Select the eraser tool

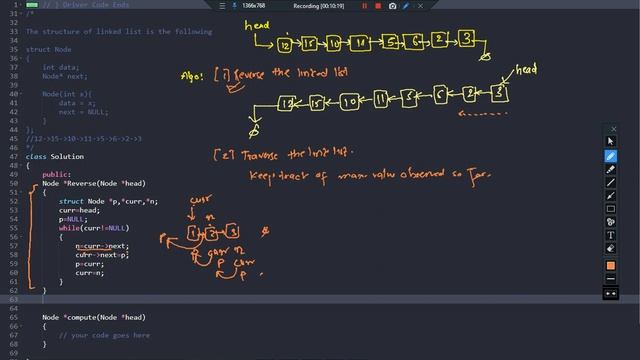point(611,249)
